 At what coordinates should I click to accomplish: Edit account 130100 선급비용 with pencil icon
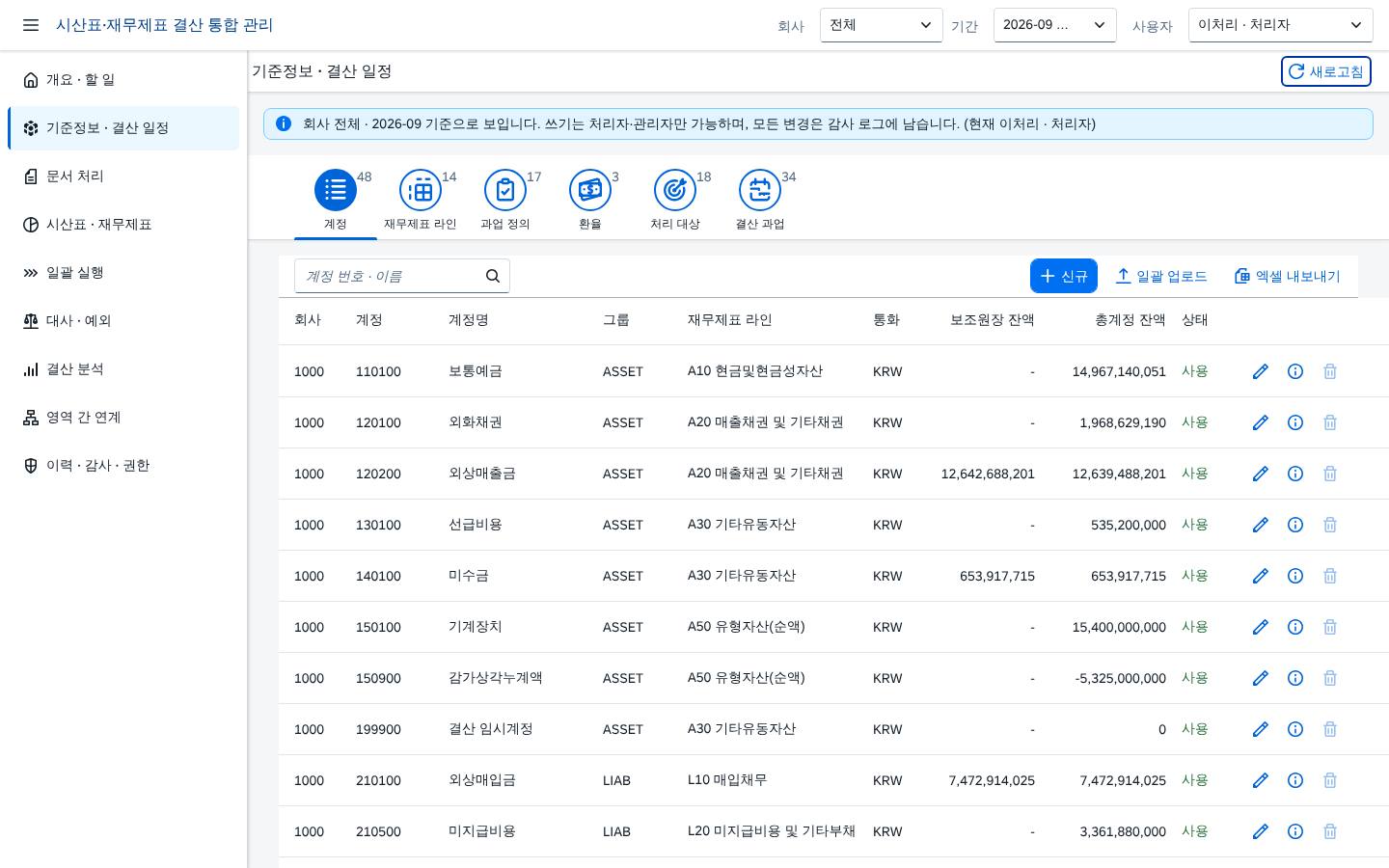pyautogui.click(x=1261, y=525)
